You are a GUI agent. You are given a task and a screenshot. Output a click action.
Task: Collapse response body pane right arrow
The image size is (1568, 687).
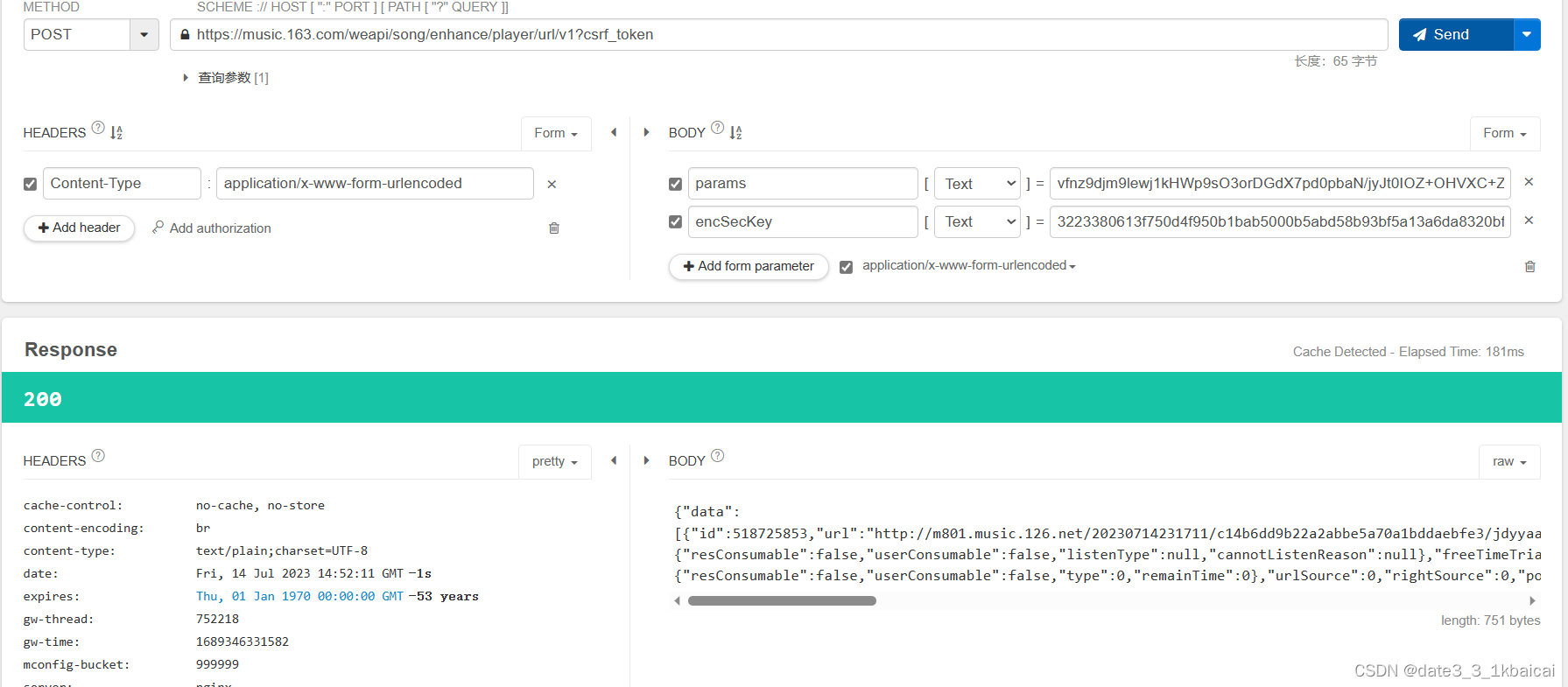click(x=646, y=460)
